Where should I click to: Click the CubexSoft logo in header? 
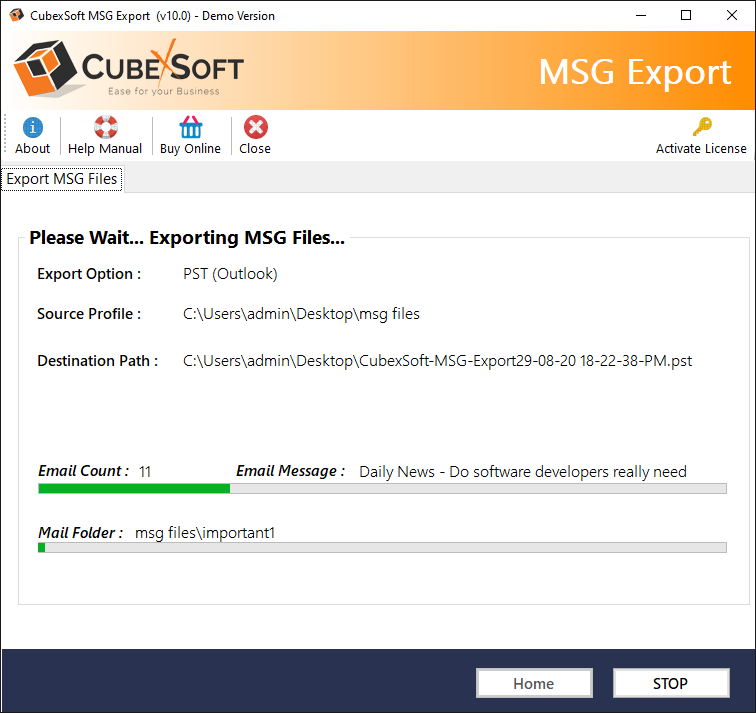(129, 69)
